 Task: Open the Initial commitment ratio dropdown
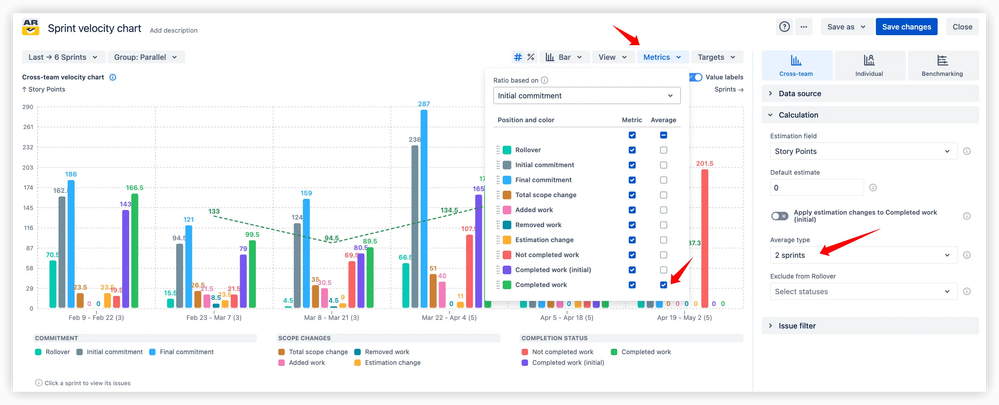point(587,96)
